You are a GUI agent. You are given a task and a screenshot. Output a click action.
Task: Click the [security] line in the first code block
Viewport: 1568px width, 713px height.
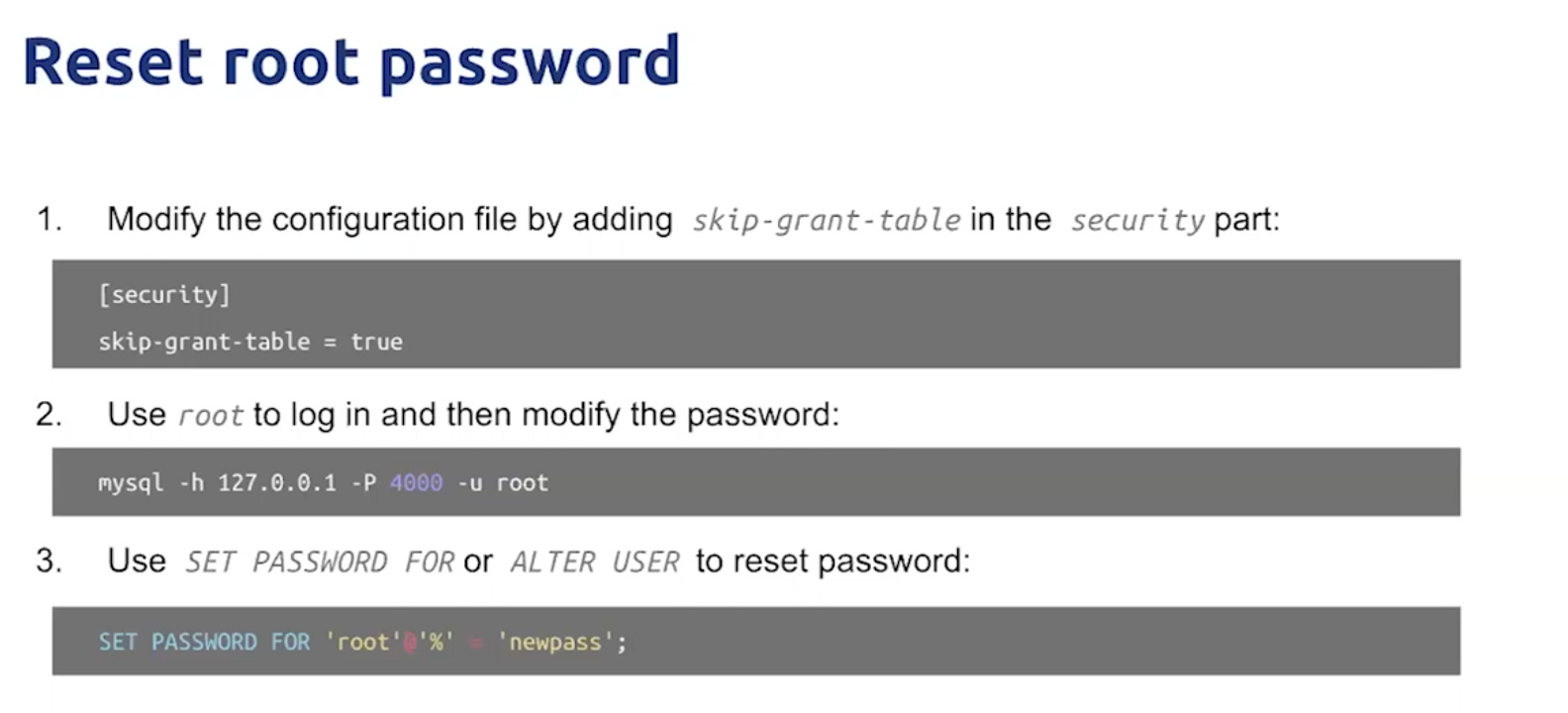click(164, 294)
